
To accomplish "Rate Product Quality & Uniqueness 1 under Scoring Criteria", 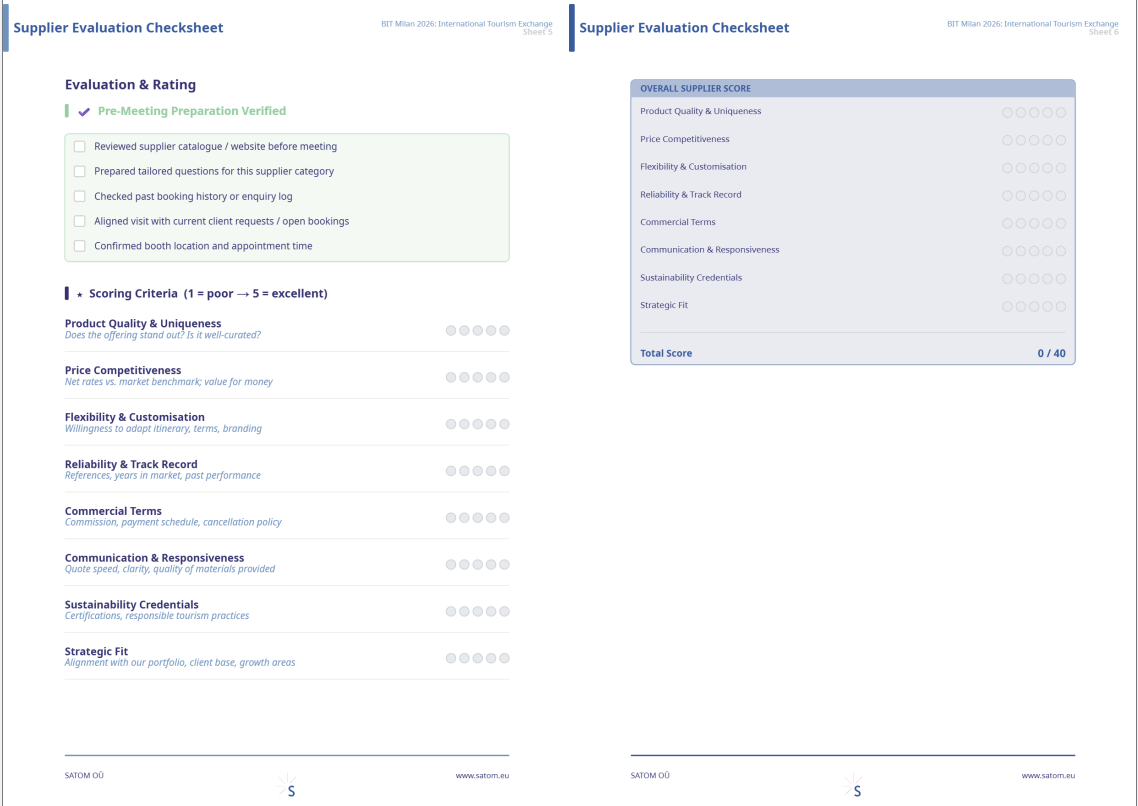I will tap(451, 330).
